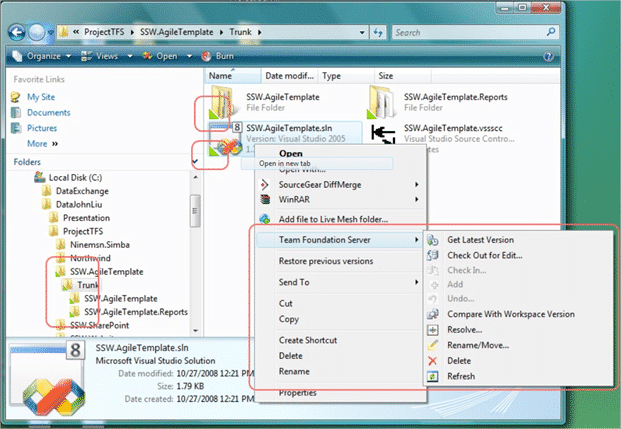Click the folder tree scrollbar thumb
The width and height of the screenshot is (621, 429).
195,211
